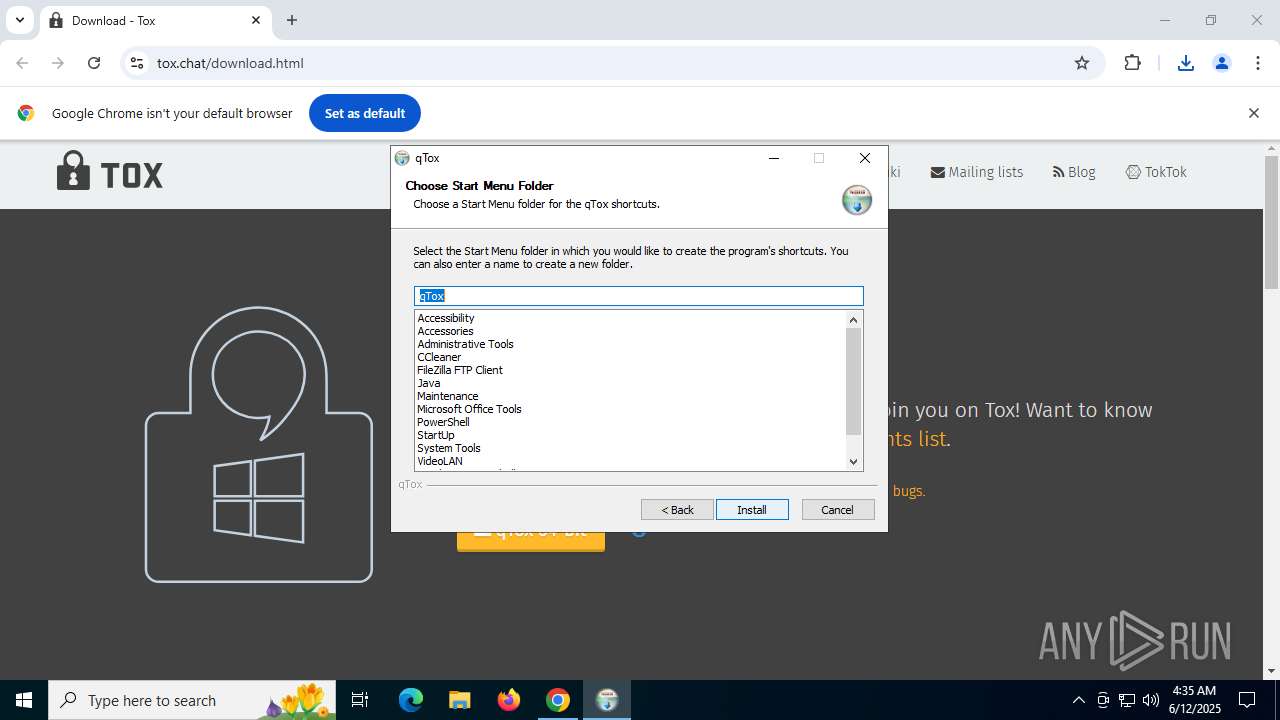Click the Chrome back navigation arrow
This screenshot has height=720, width=1280.
(22, 63)
